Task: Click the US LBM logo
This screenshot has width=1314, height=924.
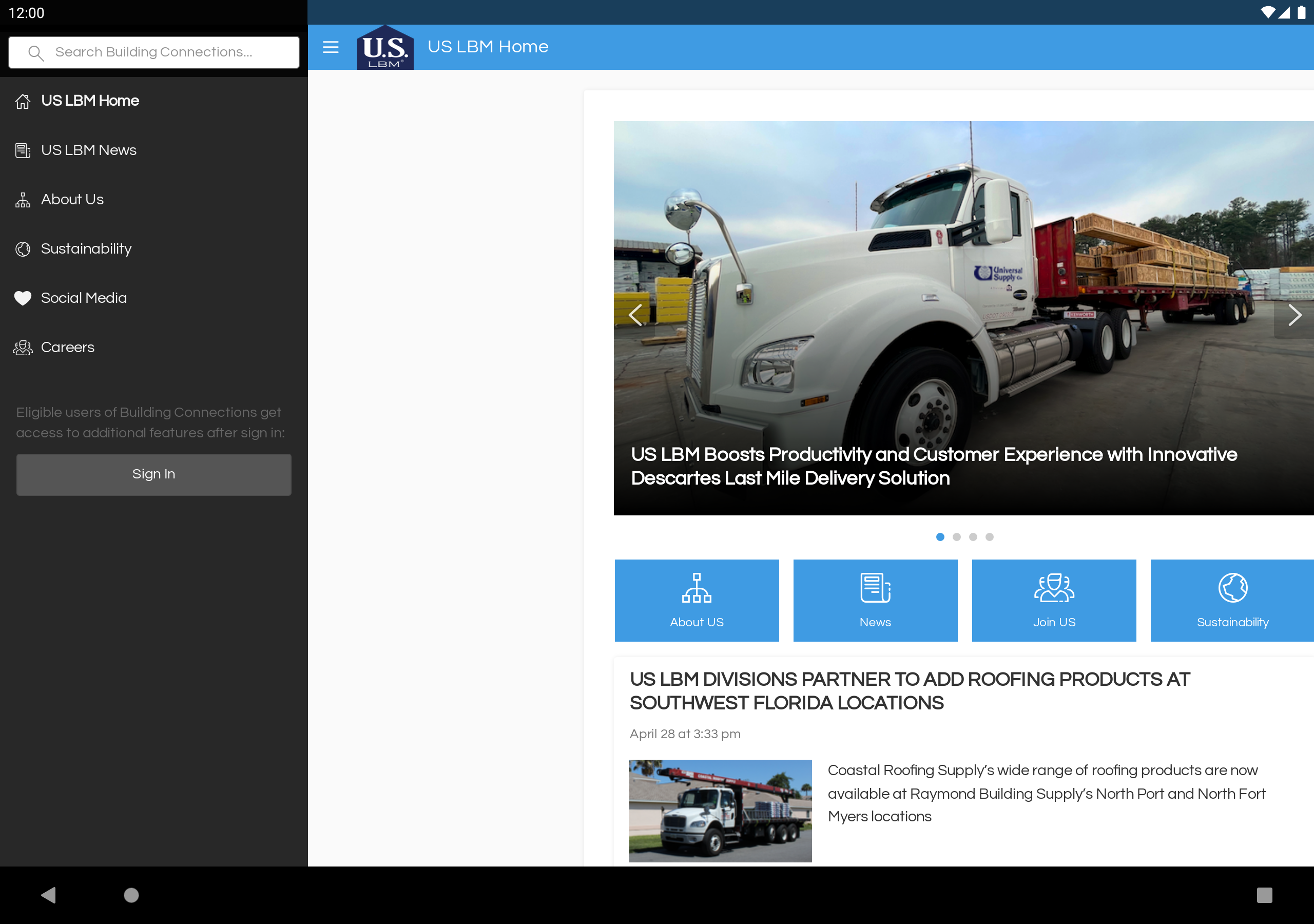Action: click(x=385, y=47)
